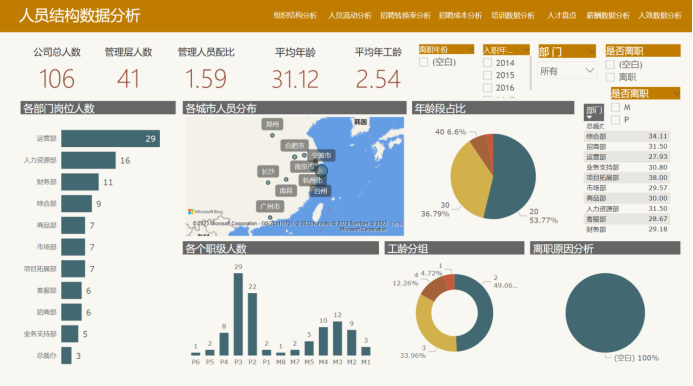
Task: Open the 人员流动分析 navigation tab
Action: click(350, 15)
